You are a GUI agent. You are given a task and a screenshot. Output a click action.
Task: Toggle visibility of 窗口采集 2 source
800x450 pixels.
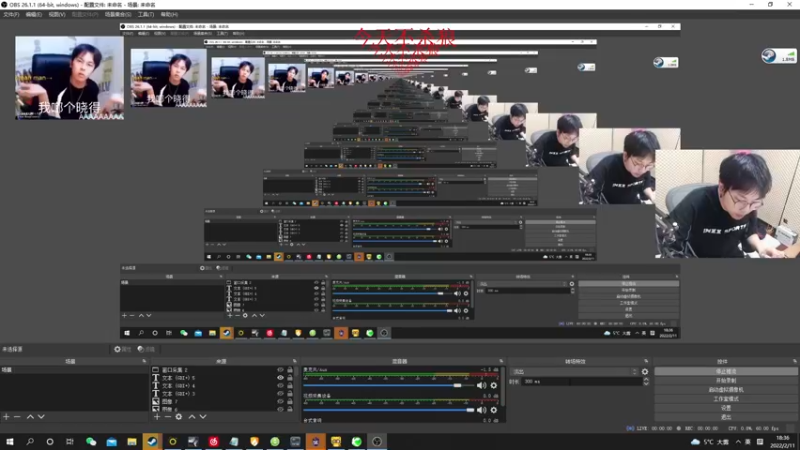coord(280,370)
